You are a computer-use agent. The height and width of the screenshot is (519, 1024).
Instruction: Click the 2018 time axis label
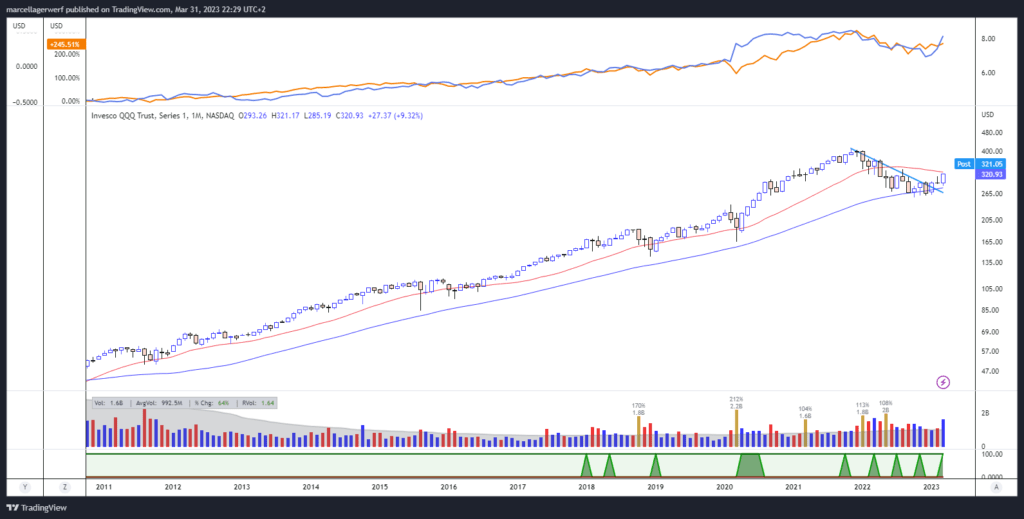click(586, 487)
